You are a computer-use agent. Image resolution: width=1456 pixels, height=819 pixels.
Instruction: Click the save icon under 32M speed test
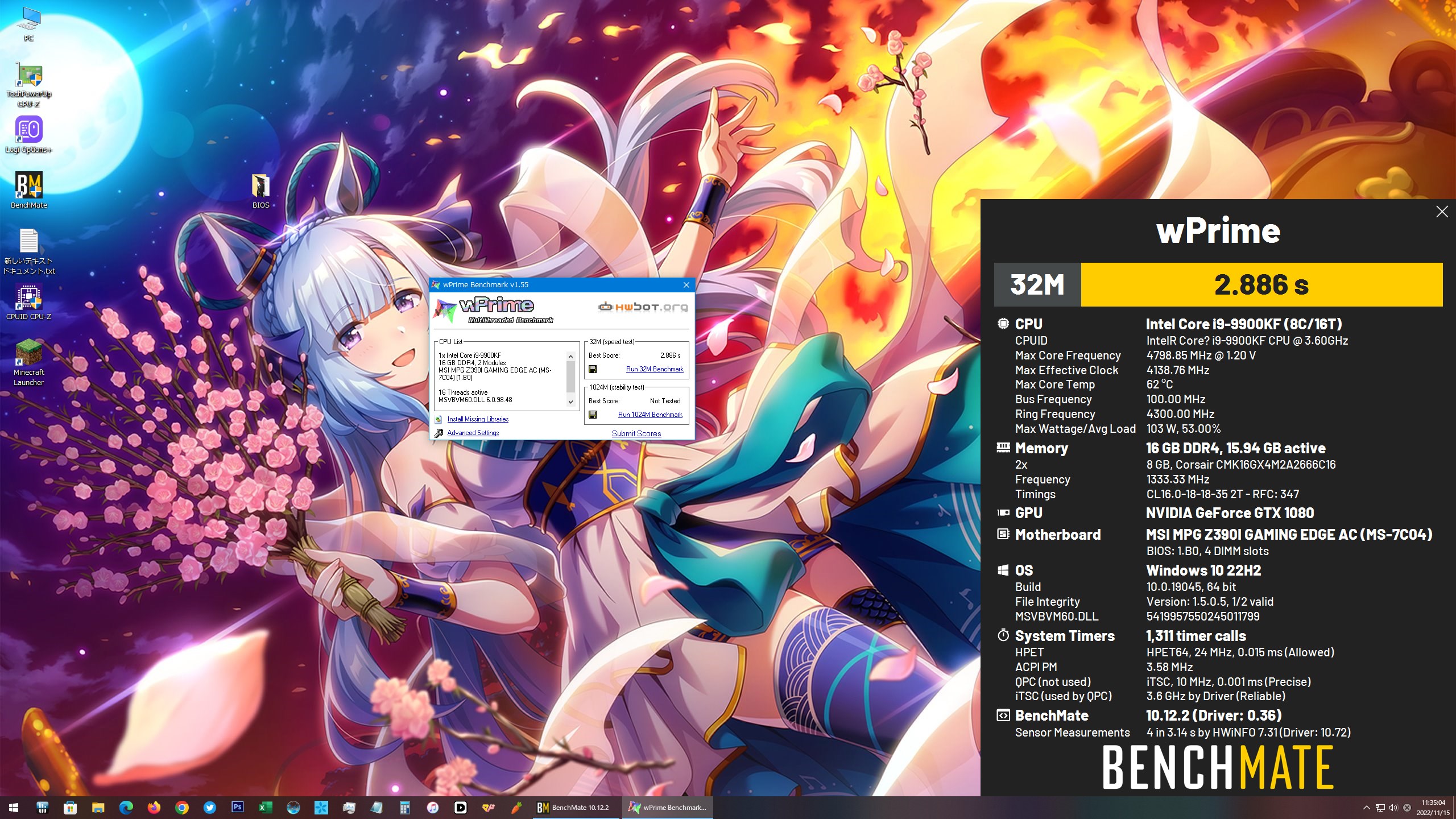click(x=592, y=369)
